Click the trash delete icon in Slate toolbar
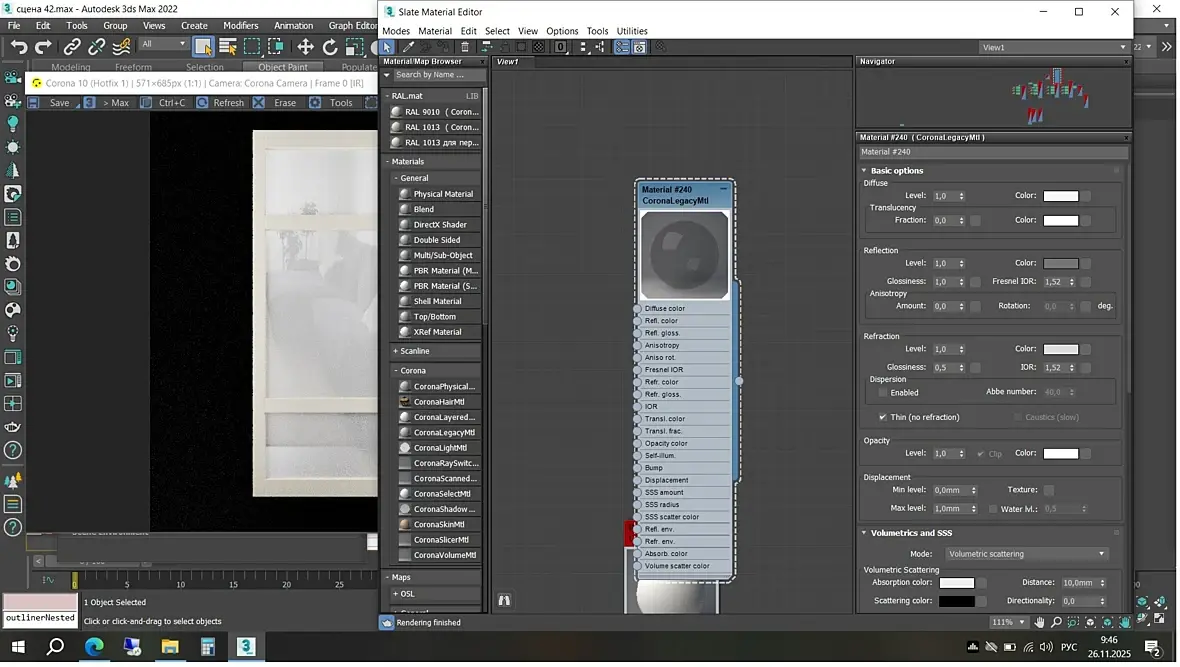 pyautogui.click(x=465, y=47)
